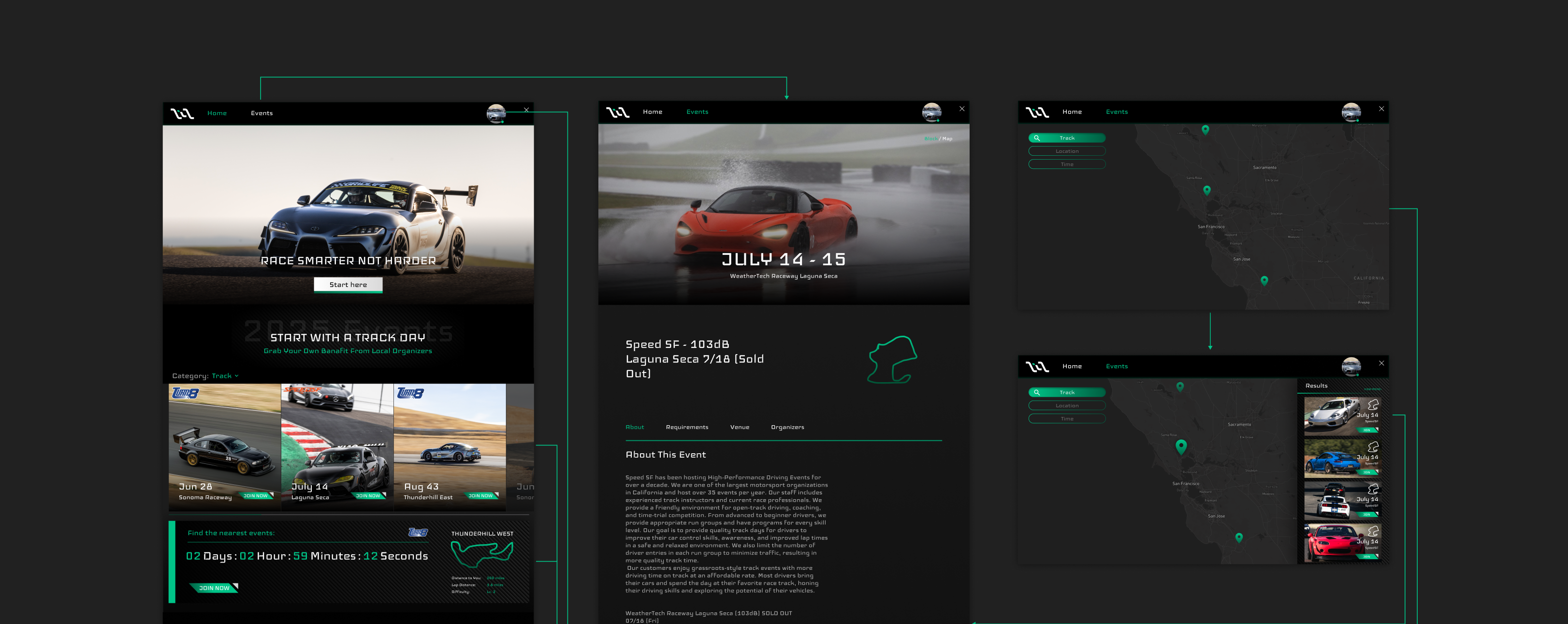This screenshot has height=624, width=1568.
Task: Click the logo in the event detail screen header
Action: (x=617, y=112)
